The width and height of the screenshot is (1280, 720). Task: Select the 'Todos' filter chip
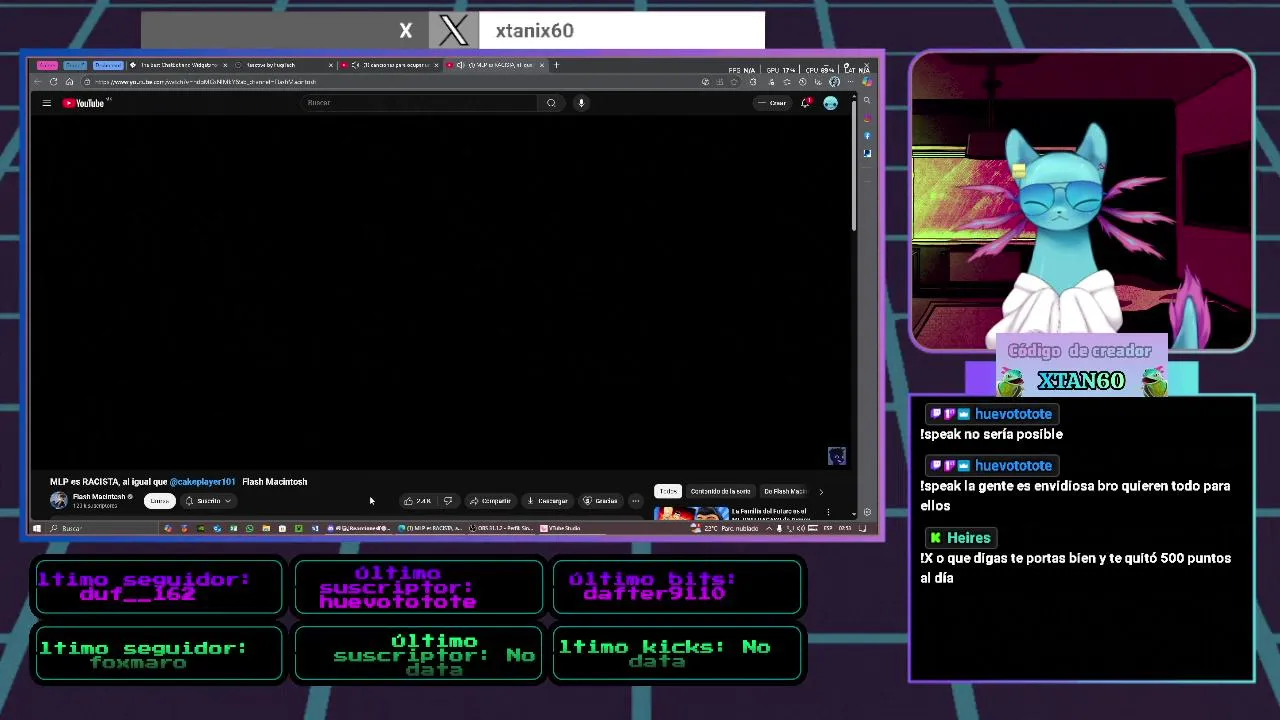pos(668,491)
